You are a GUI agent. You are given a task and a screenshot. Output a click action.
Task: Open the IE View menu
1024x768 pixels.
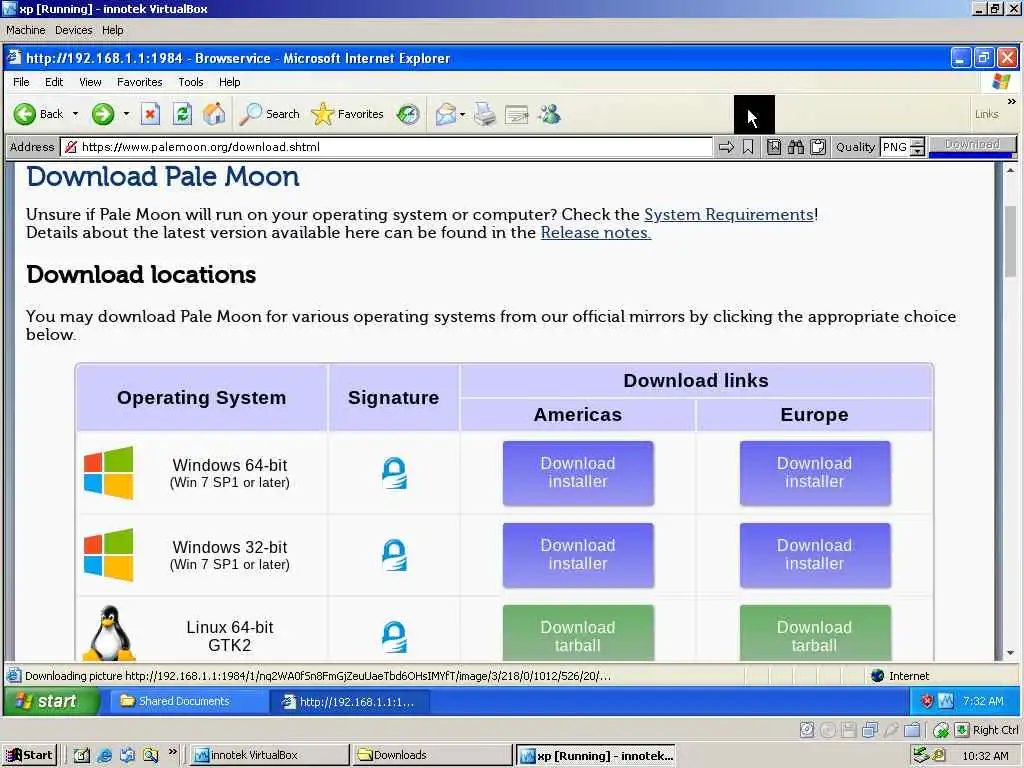(x=90, y=82)
